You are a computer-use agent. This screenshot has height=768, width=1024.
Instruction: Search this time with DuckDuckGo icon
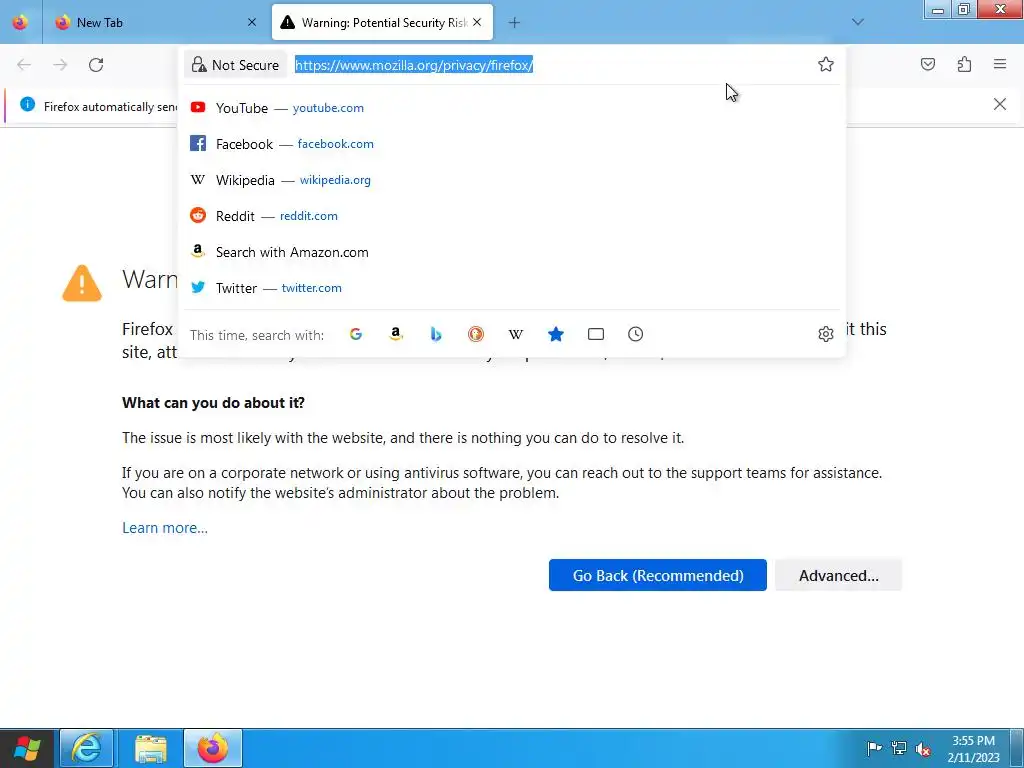pyautogui.click(x=476, y=334)
